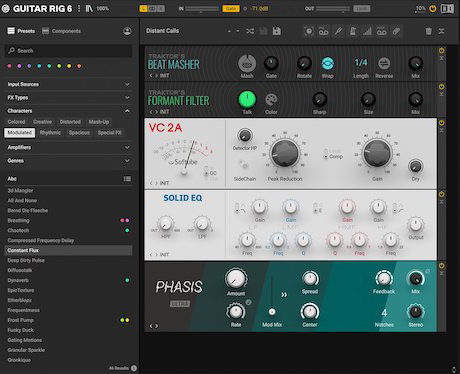460x374 pixels.
Task: Click the Phasis rate sync icon next to the Rate knob
Action: pyautogui.click(x=248, y=302)
